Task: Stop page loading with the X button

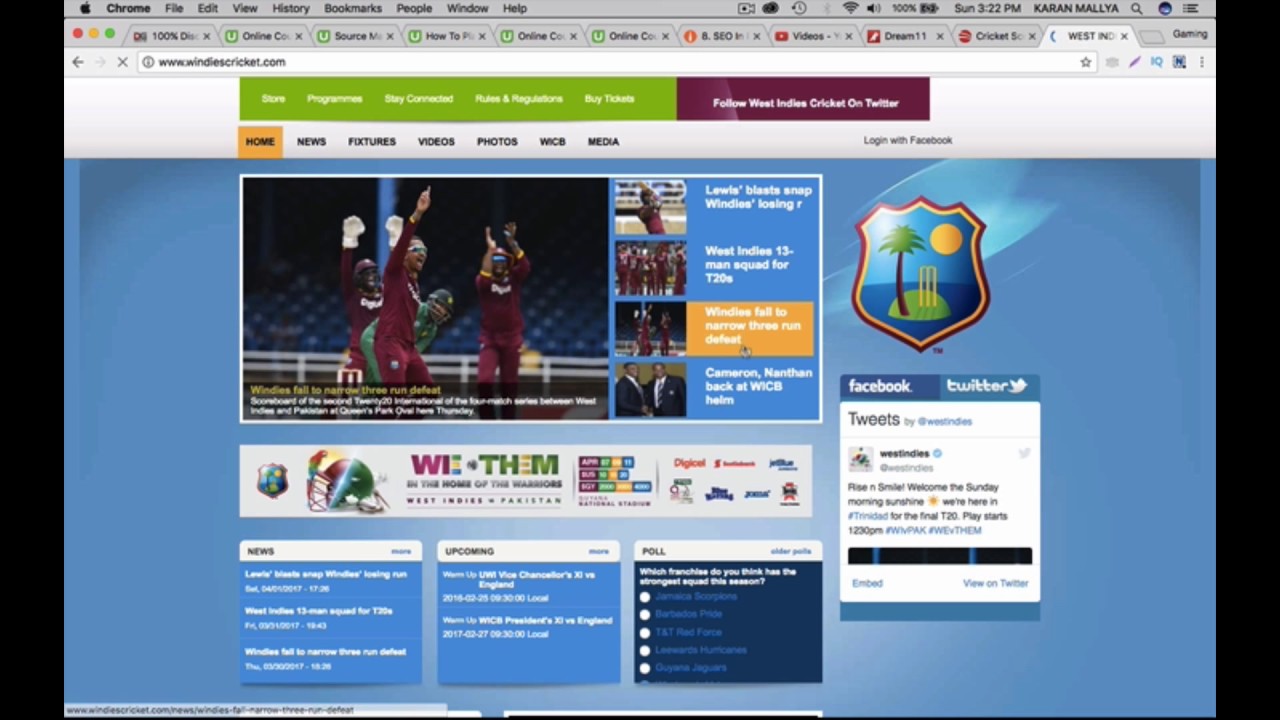Action: coord(123,62)
